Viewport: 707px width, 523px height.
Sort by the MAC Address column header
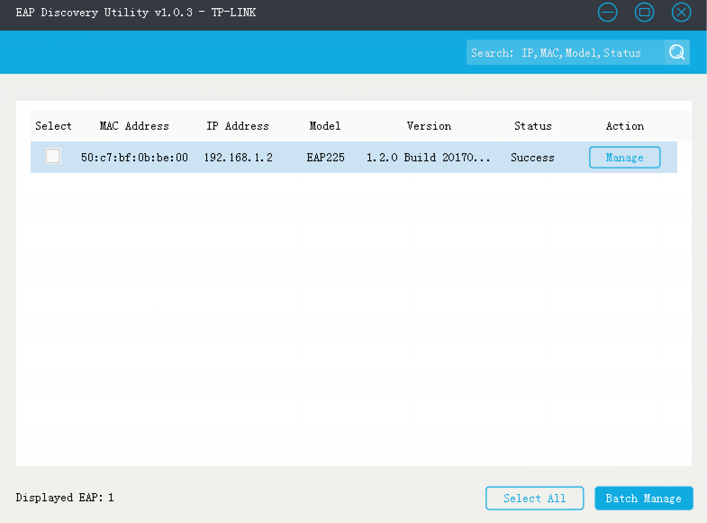[x=134, y=126]
